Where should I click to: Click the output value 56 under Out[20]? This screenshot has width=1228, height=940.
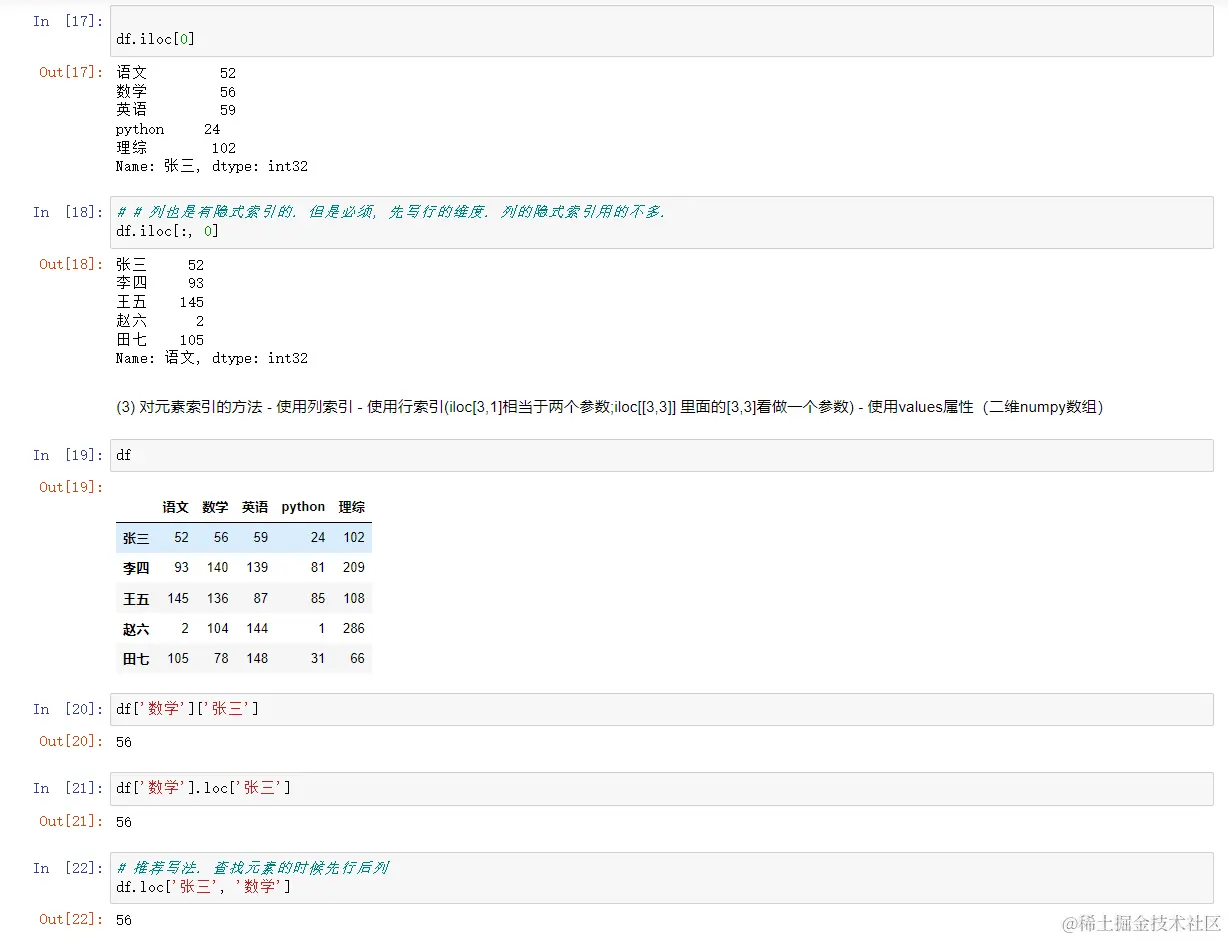click(x=124, y=742)
